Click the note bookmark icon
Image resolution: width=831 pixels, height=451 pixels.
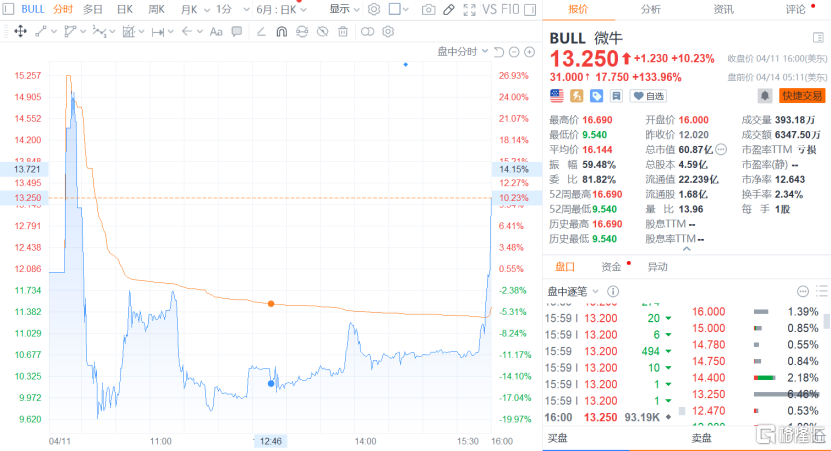[616, 96]
